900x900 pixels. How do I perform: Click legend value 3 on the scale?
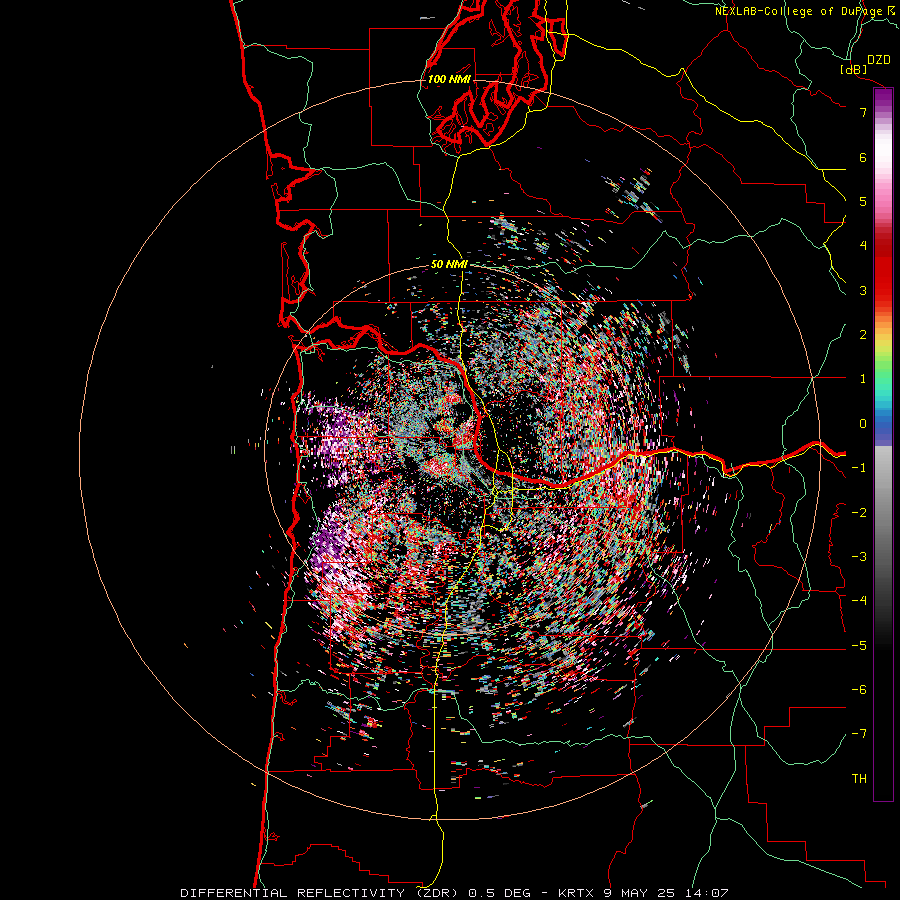click(863, 290)
